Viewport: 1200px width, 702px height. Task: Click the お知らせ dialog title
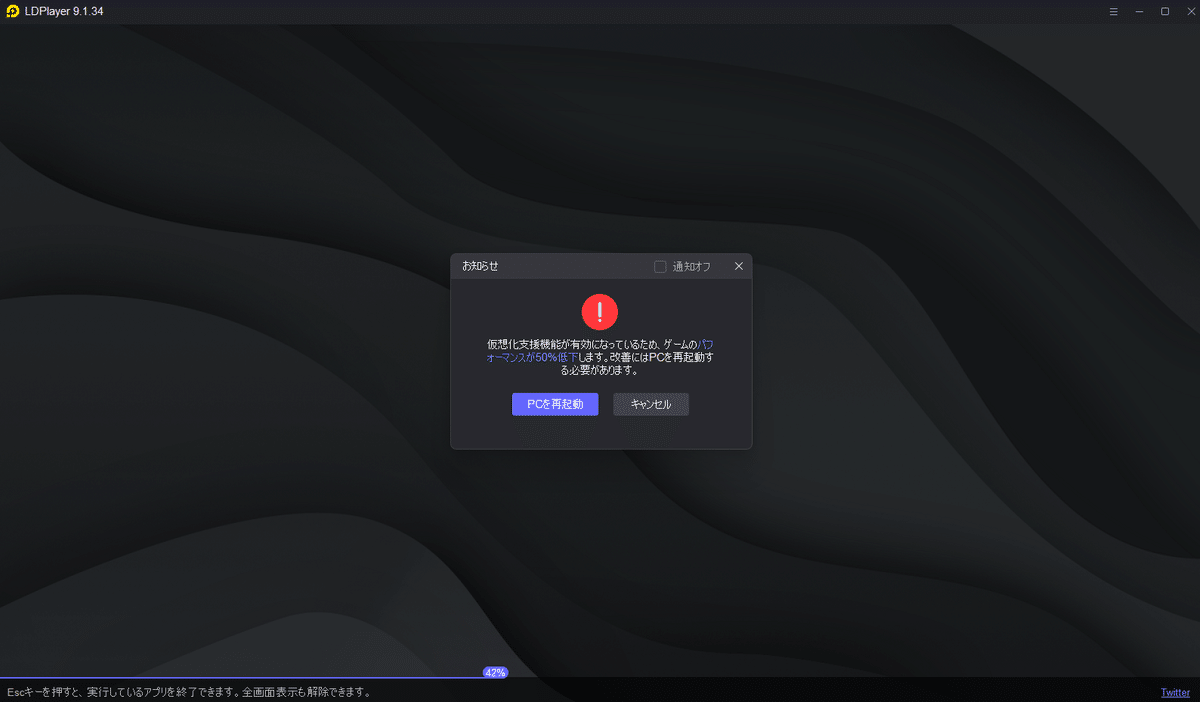click(x=480, y=266)
